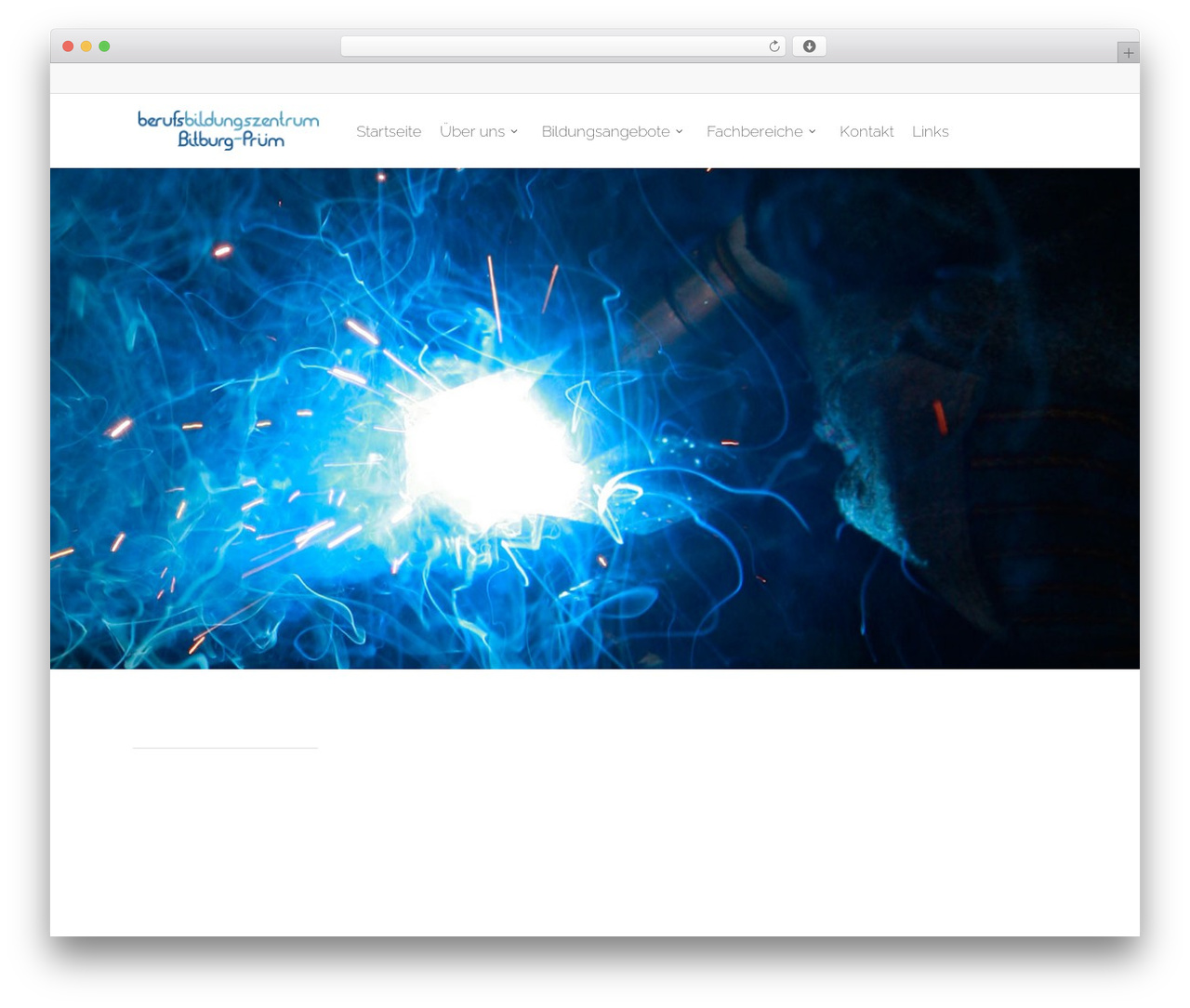Viewport: 1190px width, 1008px height.
Task: Add a new browser tab
Action: pyautogui.click(x=1128, y=53)
